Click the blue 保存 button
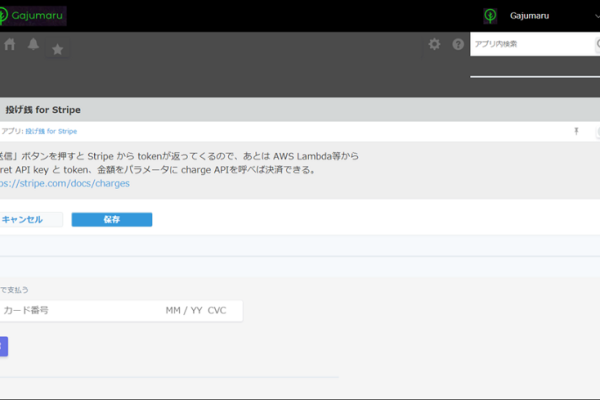 112,219
